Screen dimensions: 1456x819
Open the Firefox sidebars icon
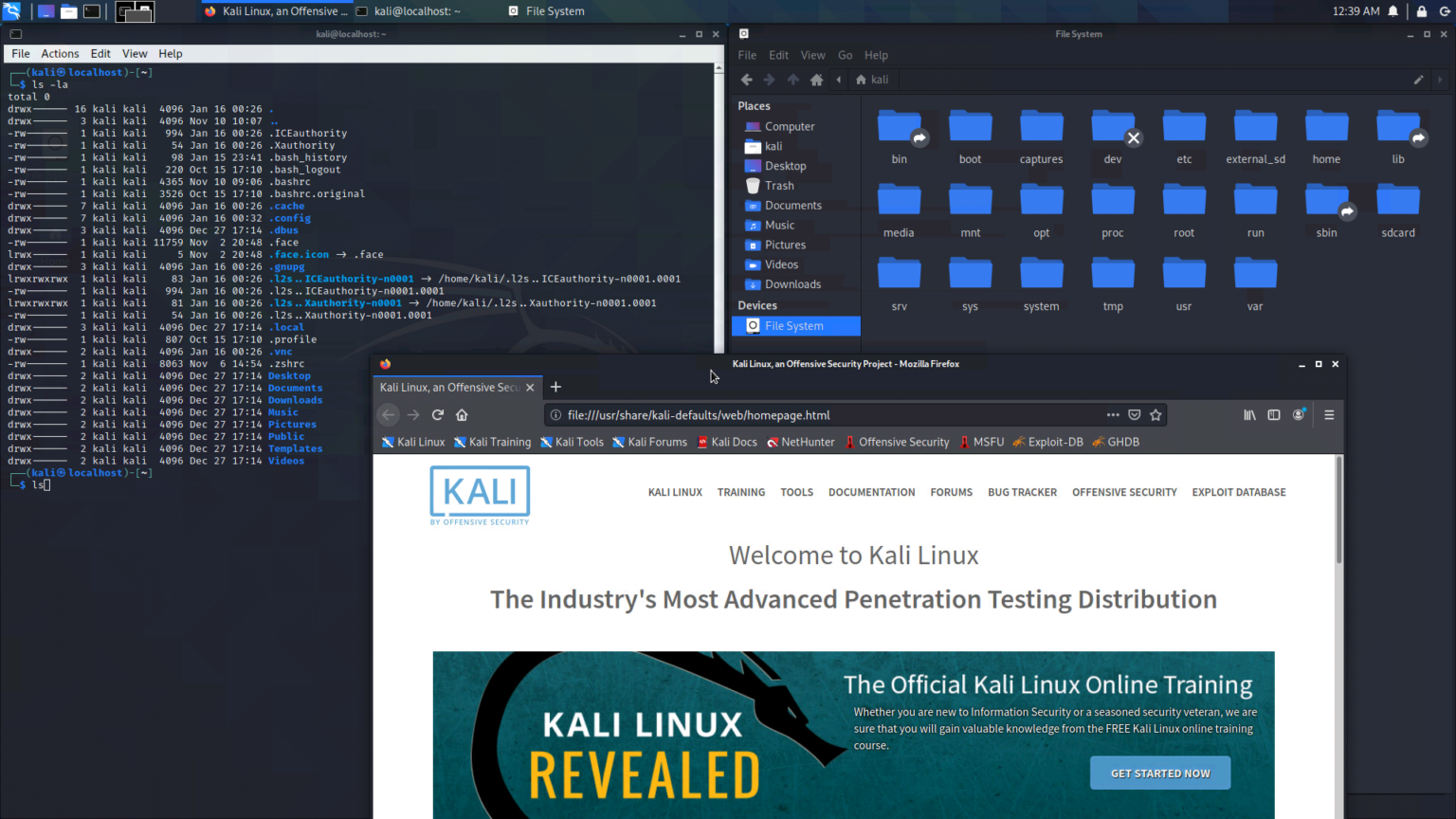[x=1274, y=414]
